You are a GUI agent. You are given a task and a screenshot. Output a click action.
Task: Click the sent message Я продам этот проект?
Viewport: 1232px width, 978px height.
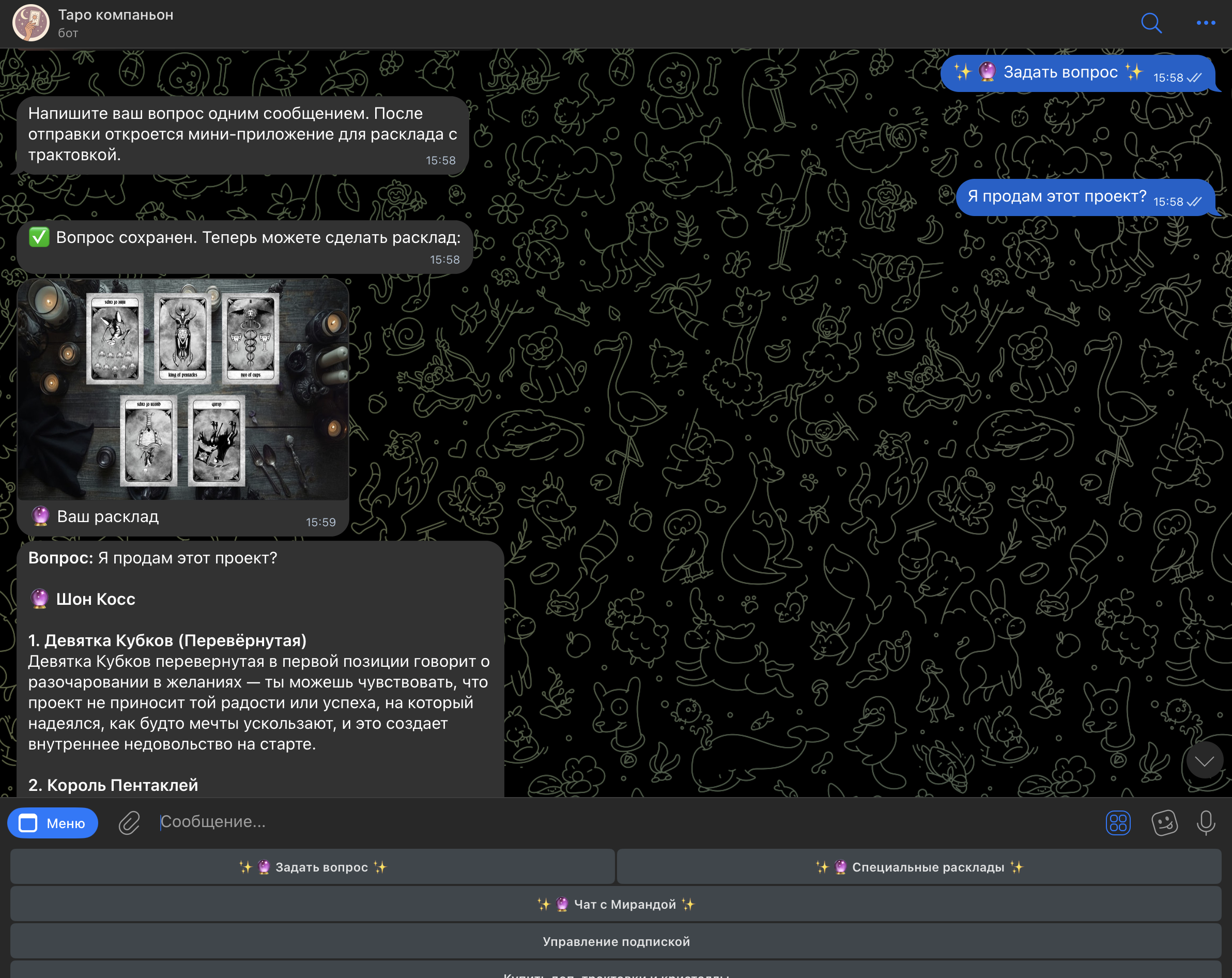pyautogui.click(x=1057, y=196)
